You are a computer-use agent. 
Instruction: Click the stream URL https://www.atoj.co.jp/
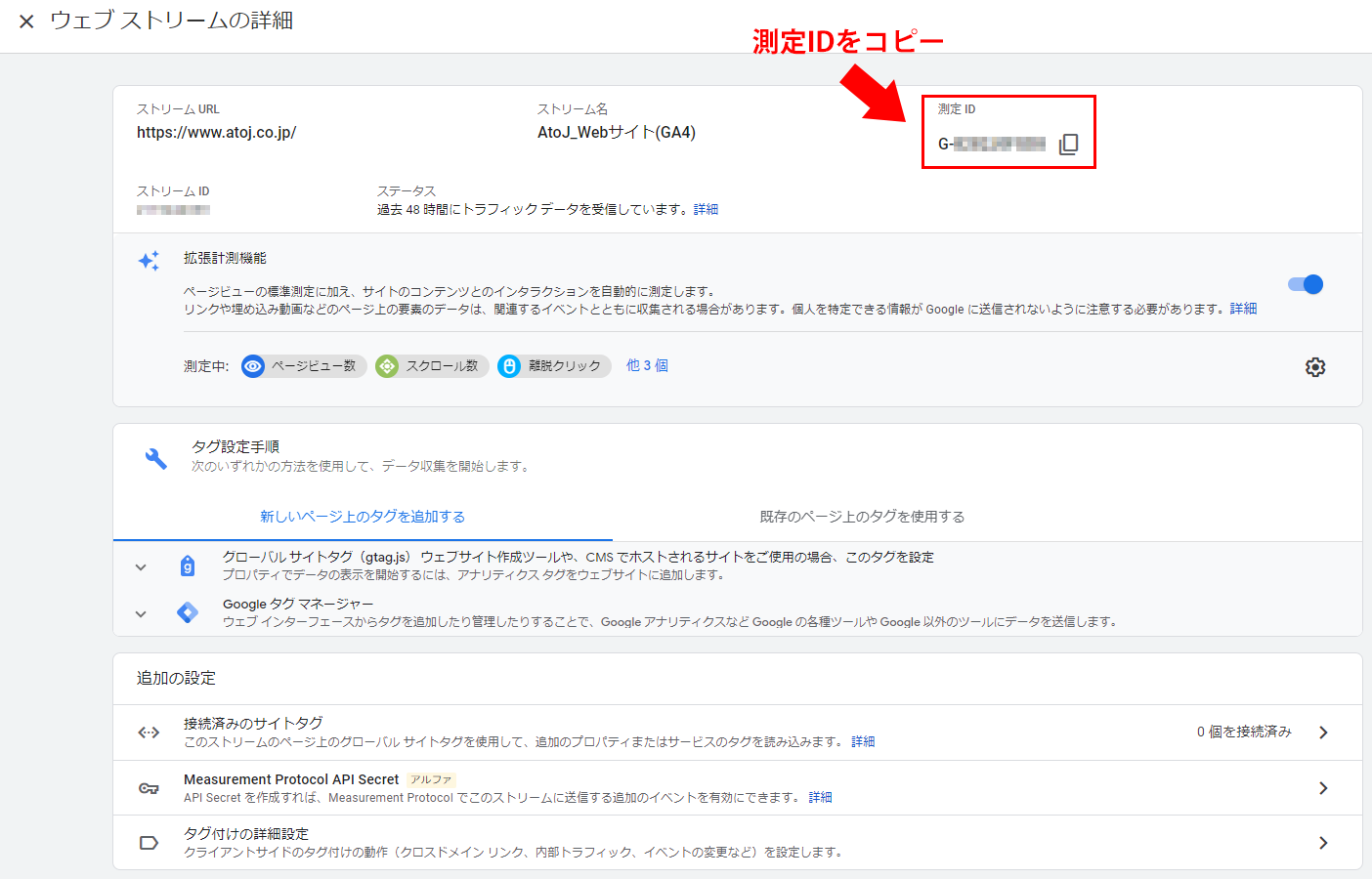tap(216, 132)
